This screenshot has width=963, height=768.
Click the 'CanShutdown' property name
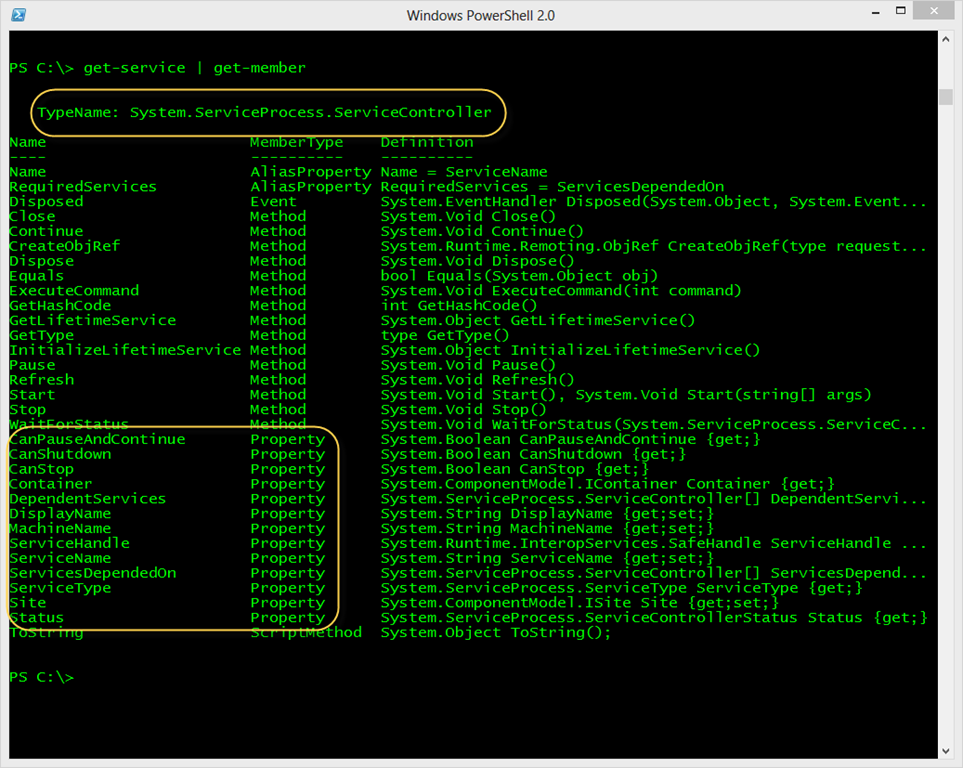(60, 454)
